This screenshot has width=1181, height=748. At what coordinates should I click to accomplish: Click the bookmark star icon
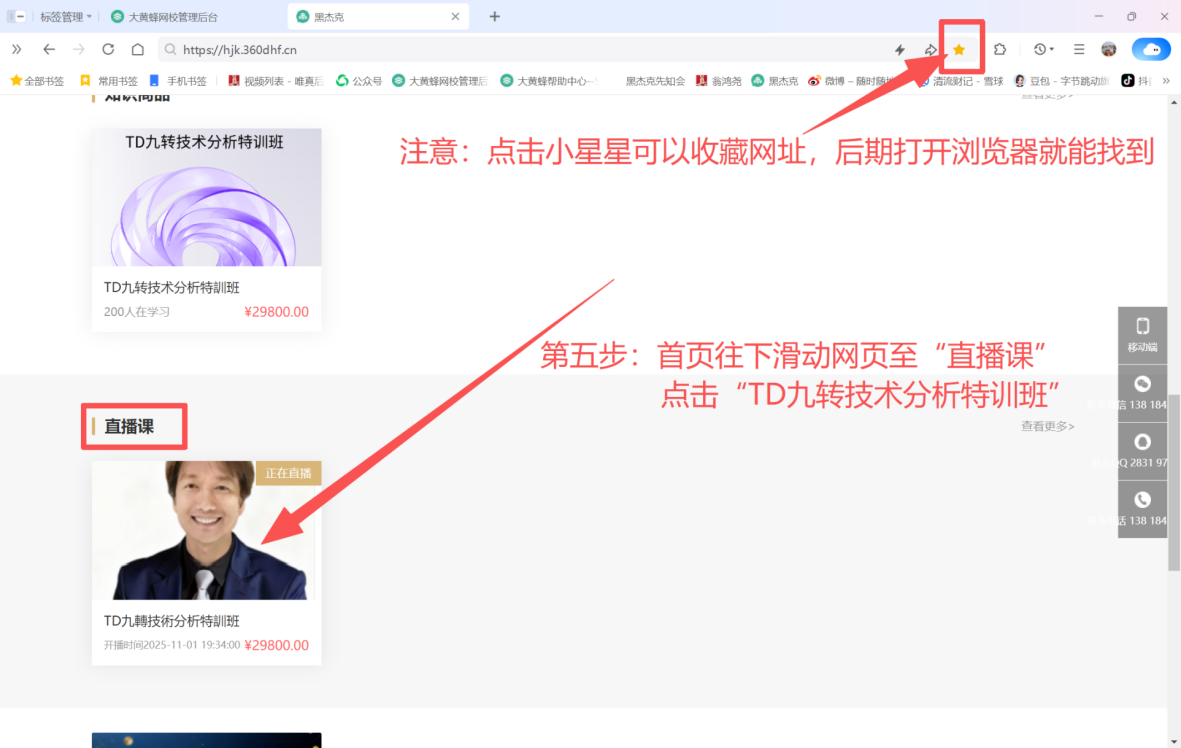pyautogui.click(x=958, y=49)
